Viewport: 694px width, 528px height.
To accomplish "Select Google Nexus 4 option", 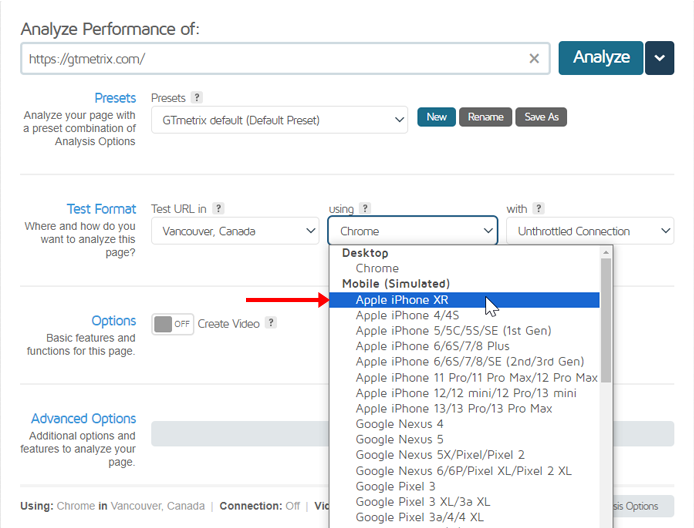I will [x=465, y=424].
